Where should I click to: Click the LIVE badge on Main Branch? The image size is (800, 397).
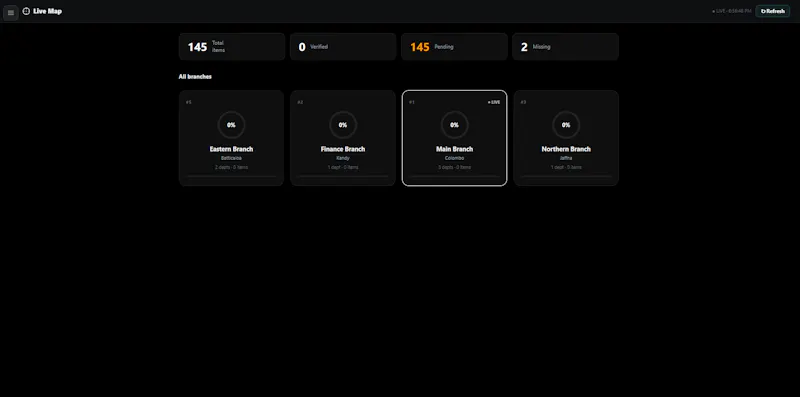coord(494,102)
